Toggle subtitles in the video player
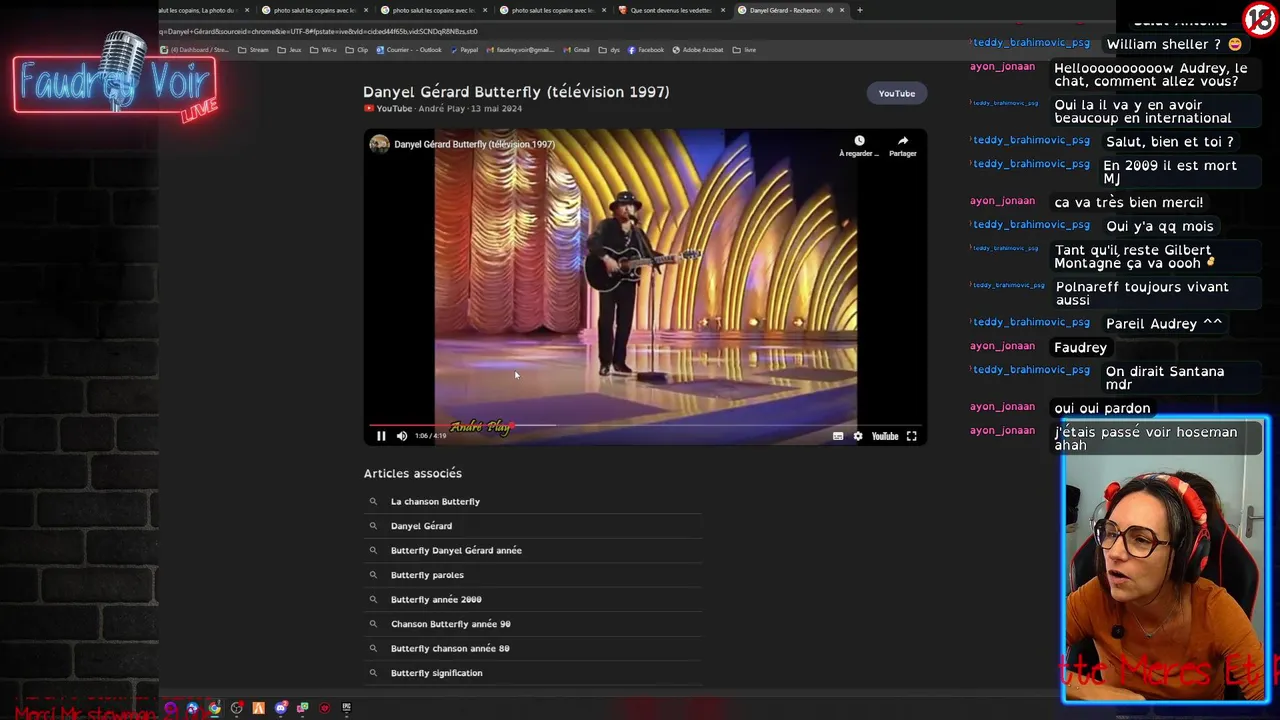The width and height of the screenshot is (1280, 720). tap(838, 436)
